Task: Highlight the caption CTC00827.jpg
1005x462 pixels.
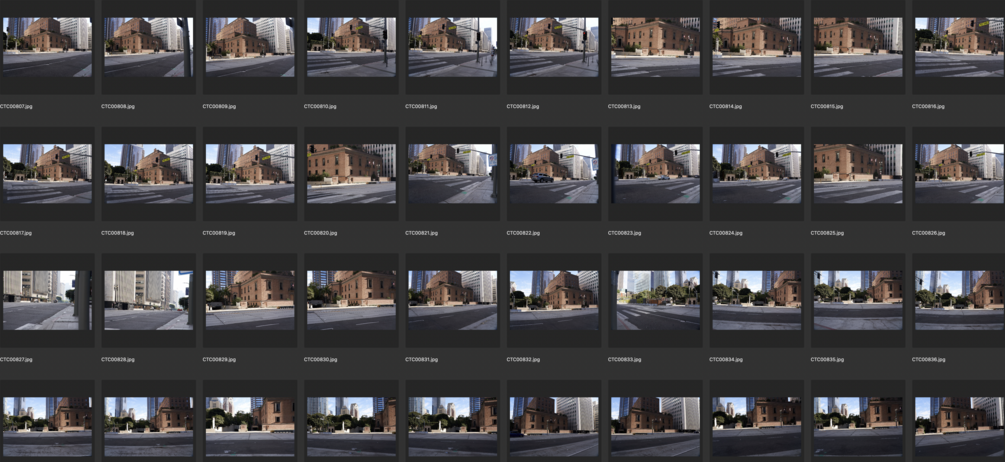Action: (x=17, y=359)
